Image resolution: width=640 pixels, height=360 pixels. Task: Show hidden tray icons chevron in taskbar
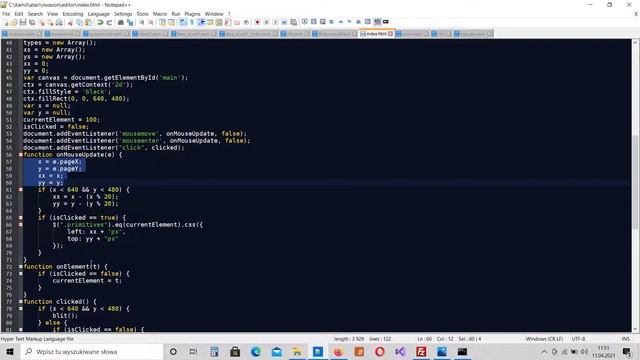pyautogui.click(x=544, y=351)
